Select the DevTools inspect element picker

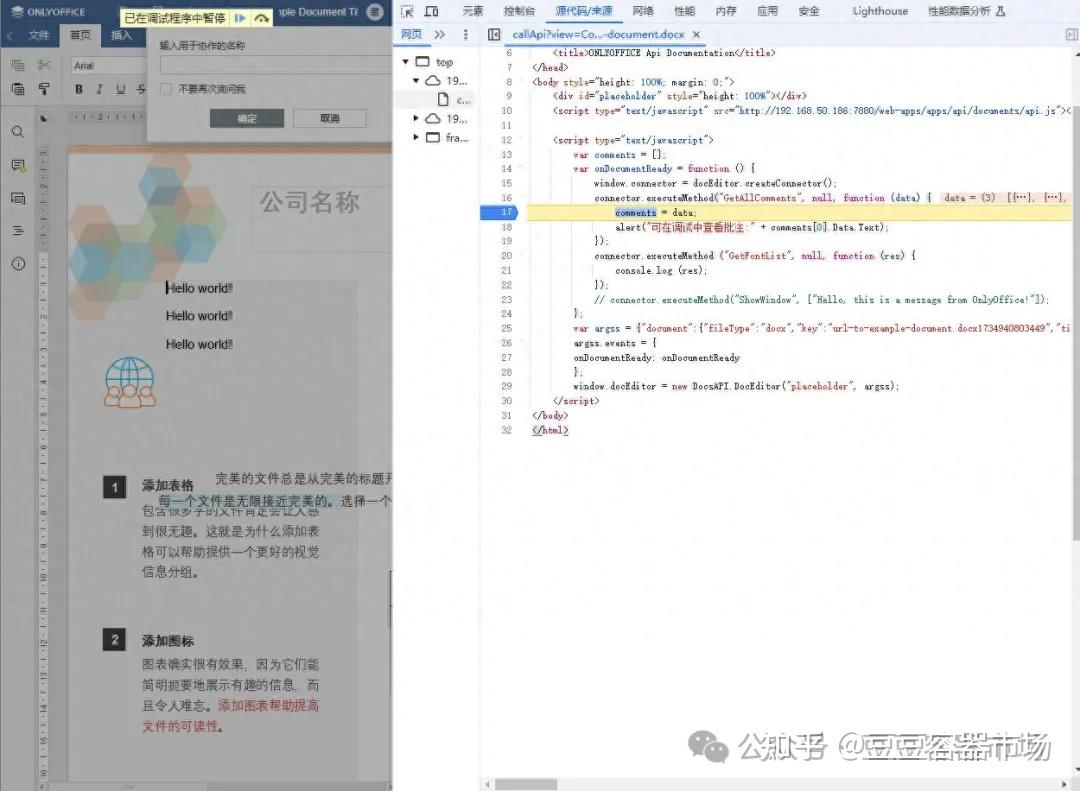pyautogui.click(x=407, y=11)
